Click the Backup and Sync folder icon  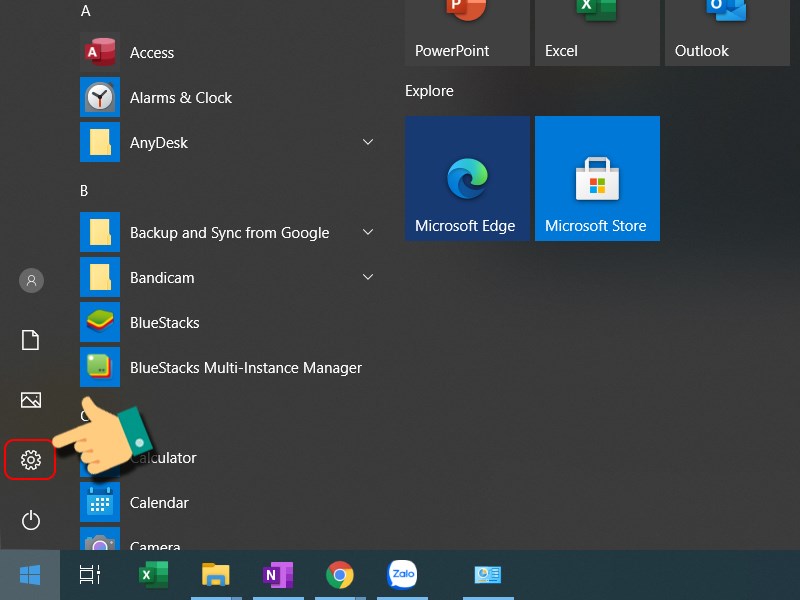click(x=100, y=232)
